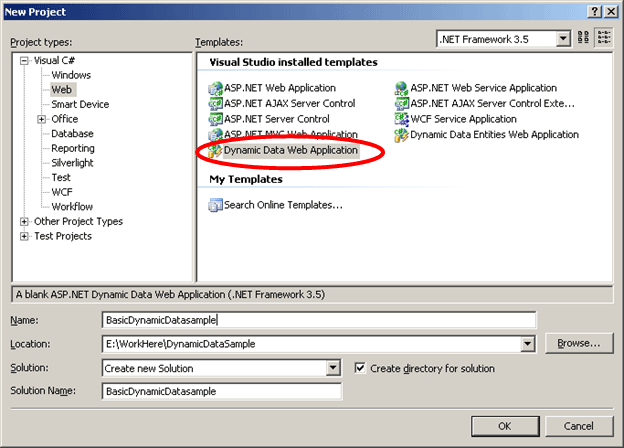Close the New Project dialog
This screenshot has height=448, width=624.
(611, 12)
